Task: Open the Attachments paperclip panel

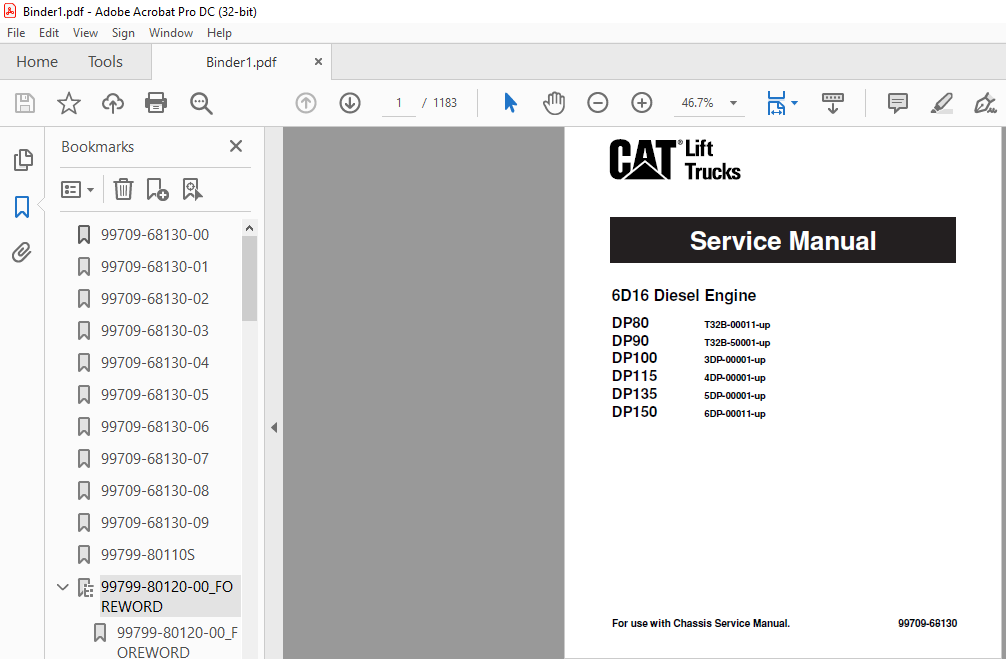Action: pos(22,253)
